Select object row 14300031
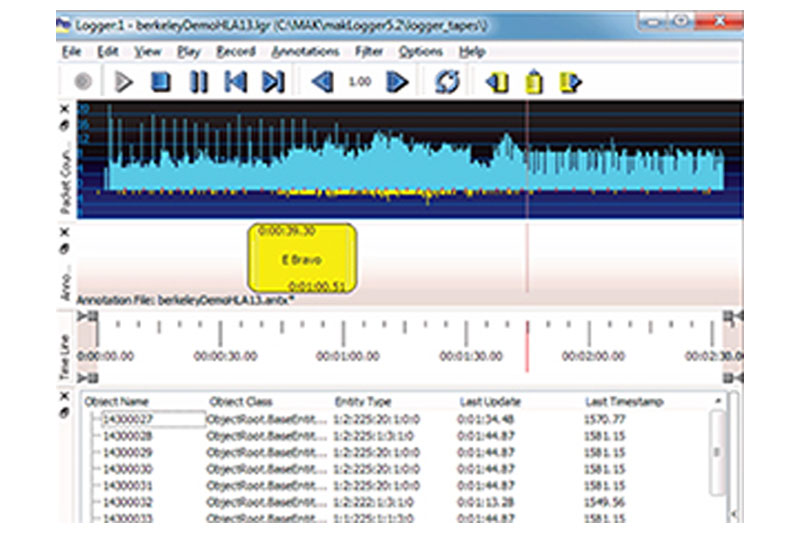 403,486
